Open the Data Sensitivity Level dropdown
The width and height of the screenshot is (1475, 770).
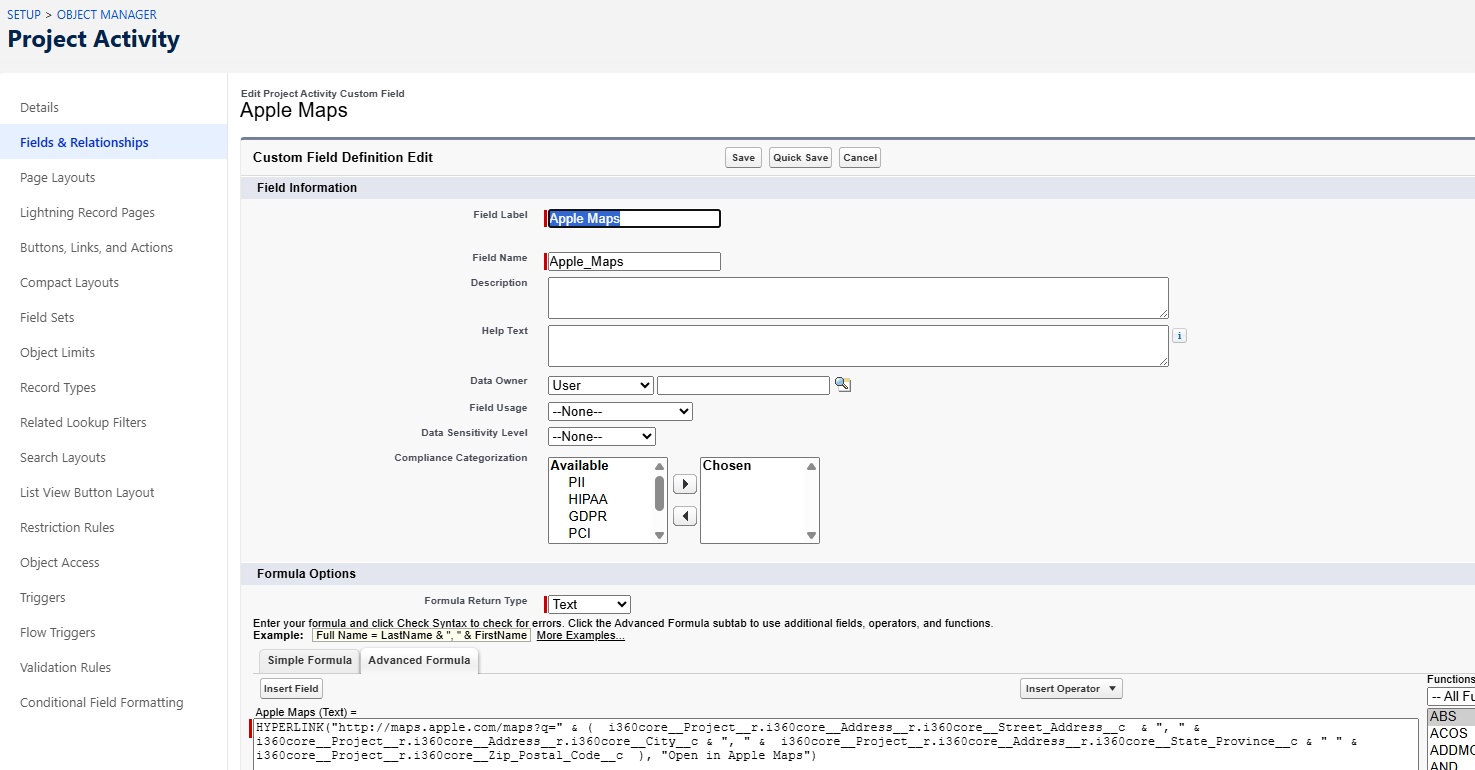[602, 436]
